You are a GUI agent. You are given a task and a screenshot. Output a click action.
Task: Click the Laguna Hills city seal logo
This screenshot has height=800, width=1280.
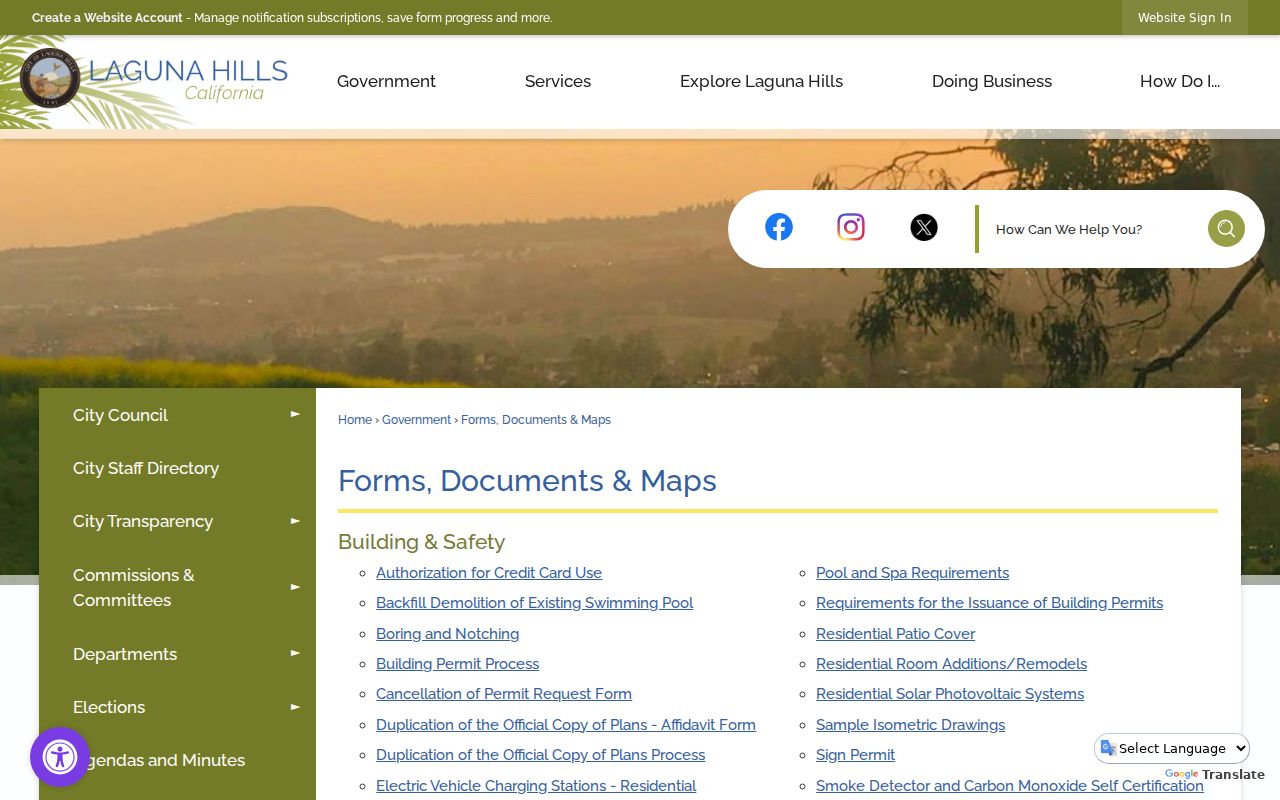coord(50,77)
